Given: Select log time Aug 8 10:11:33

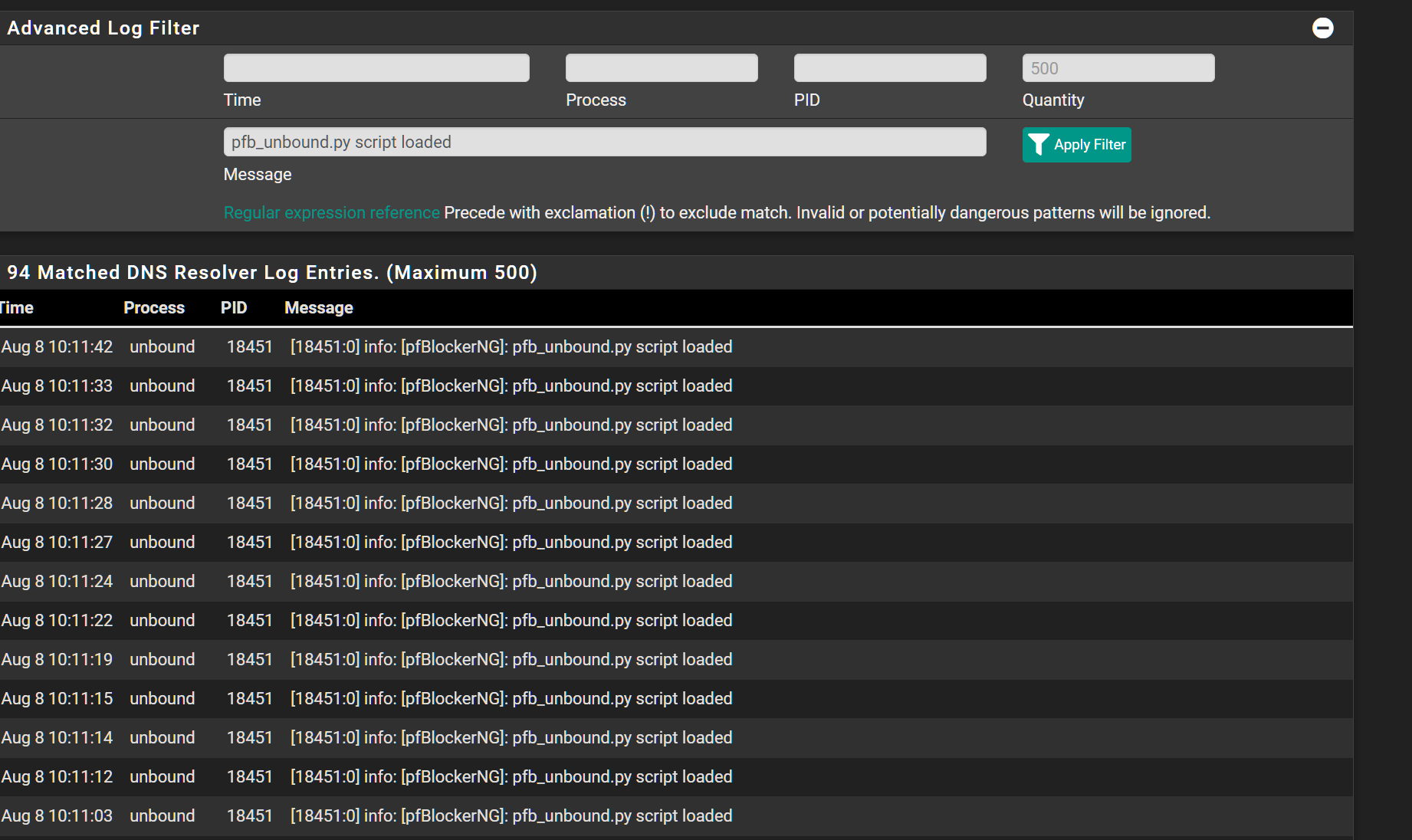Looking at the screenshot, I should 57,386.
